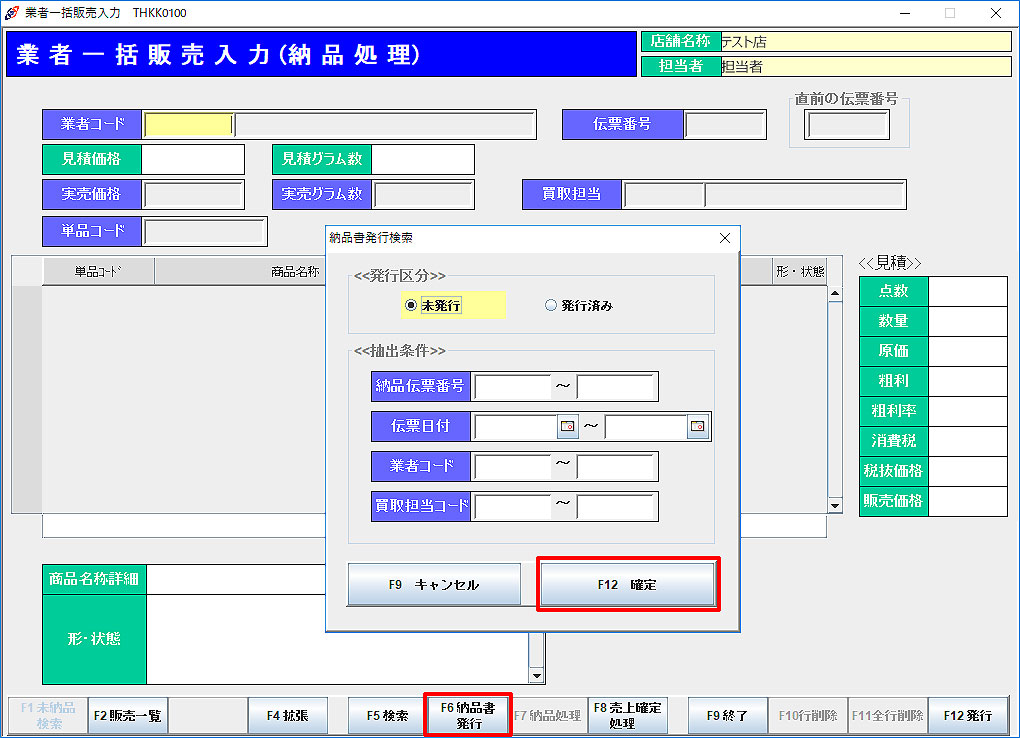Focus the start 買取担当コード field
The height and width of the screenshot is (738, 1020).
[x=512, y=506]
